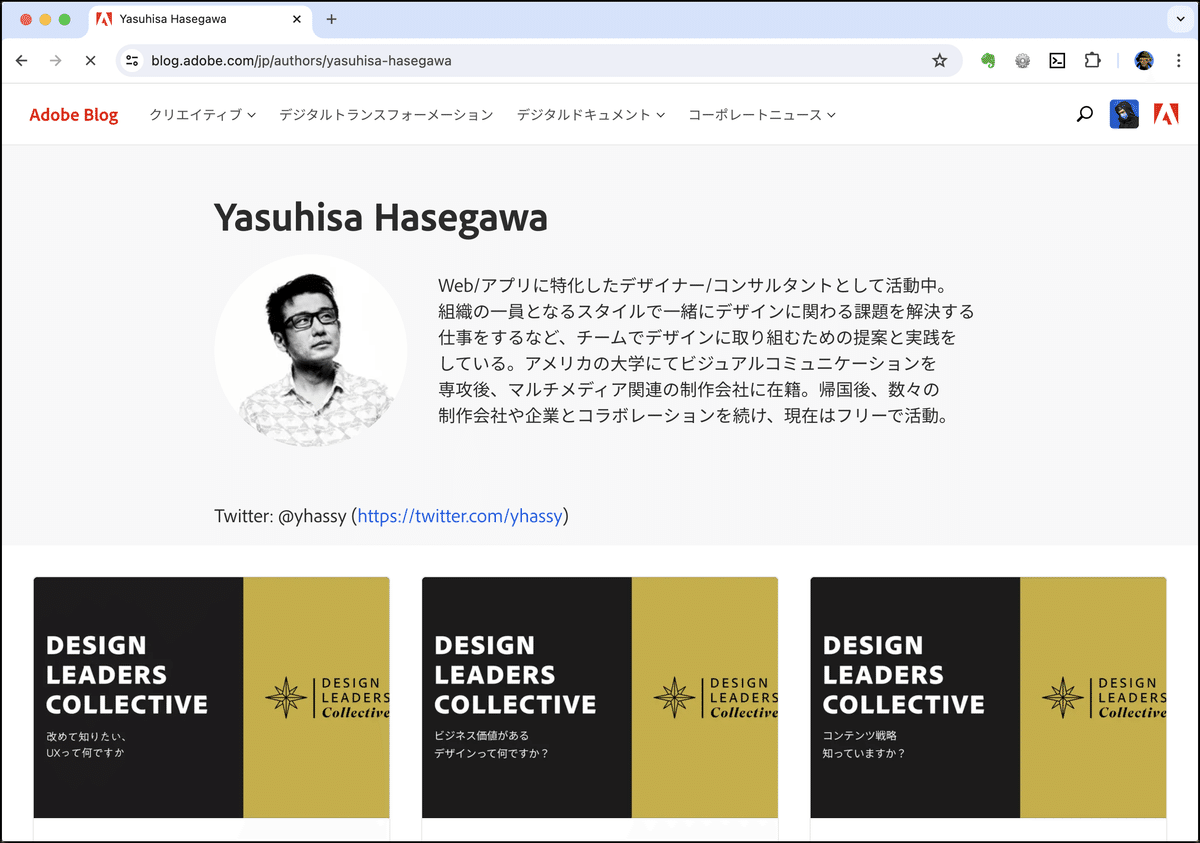1200x843 pixels.
Task: Open the UXって何ですか Design Leaders article thumbnail
Action: (x=211, y=697)
